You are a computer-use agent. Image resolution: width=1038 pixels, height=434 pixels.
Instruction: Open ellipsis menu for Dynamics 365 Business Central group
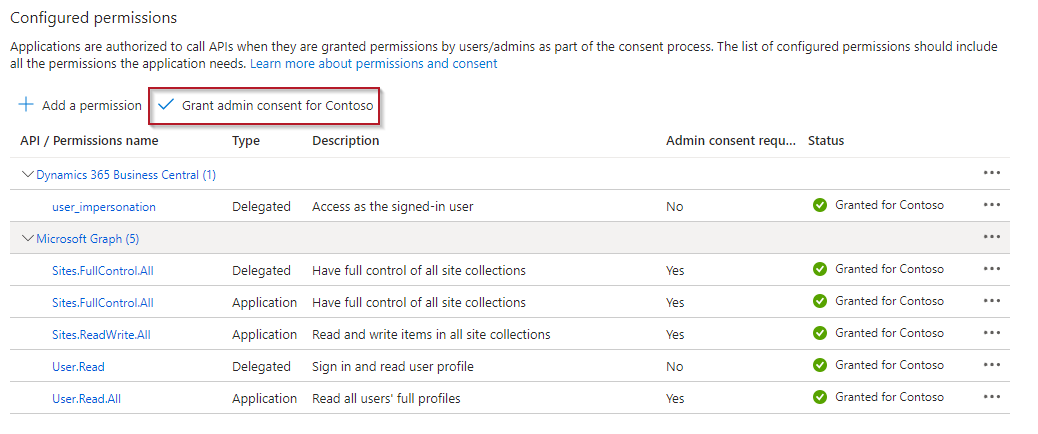991,173
